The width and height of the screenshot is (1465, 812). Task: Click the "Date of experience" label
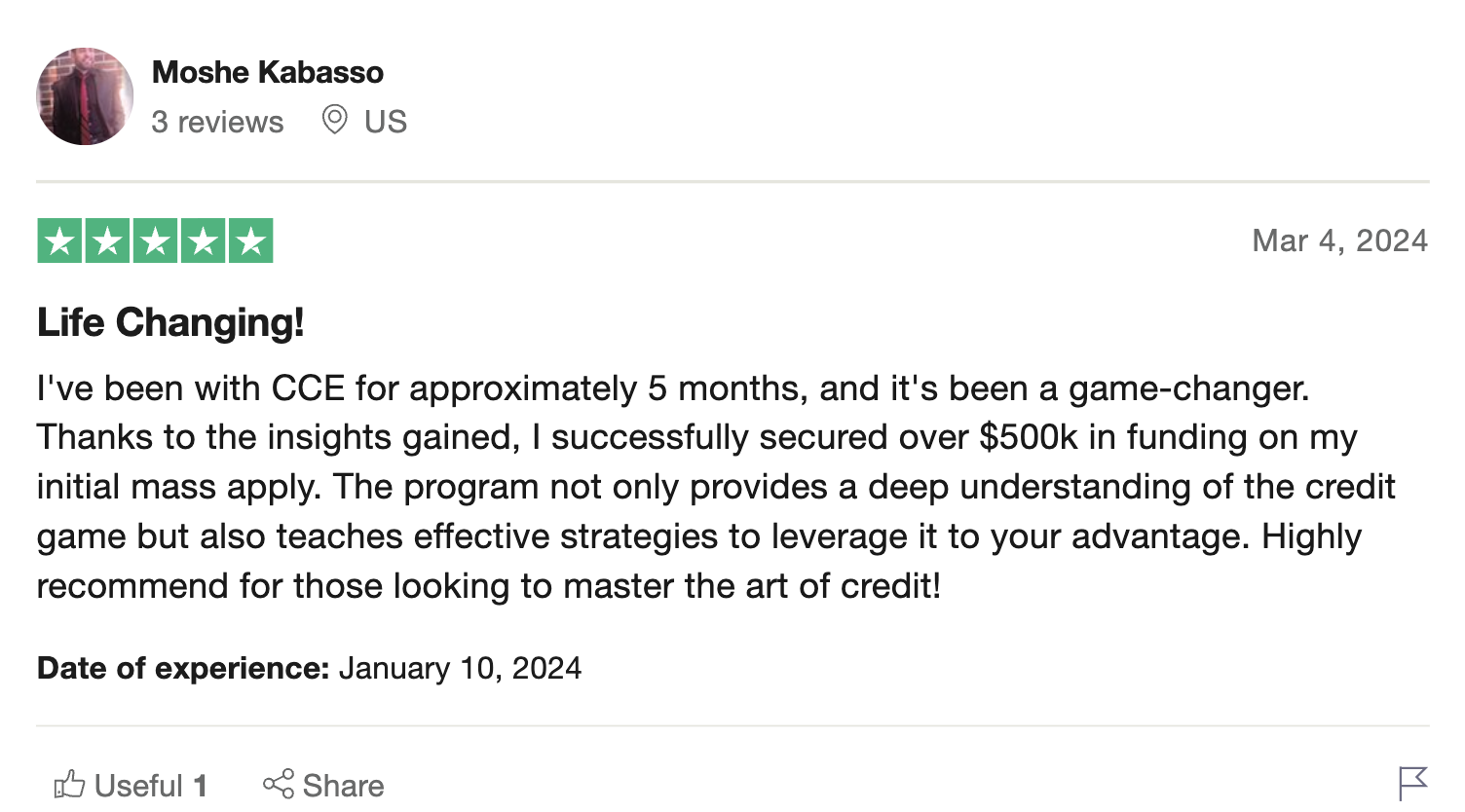point(183,668)
